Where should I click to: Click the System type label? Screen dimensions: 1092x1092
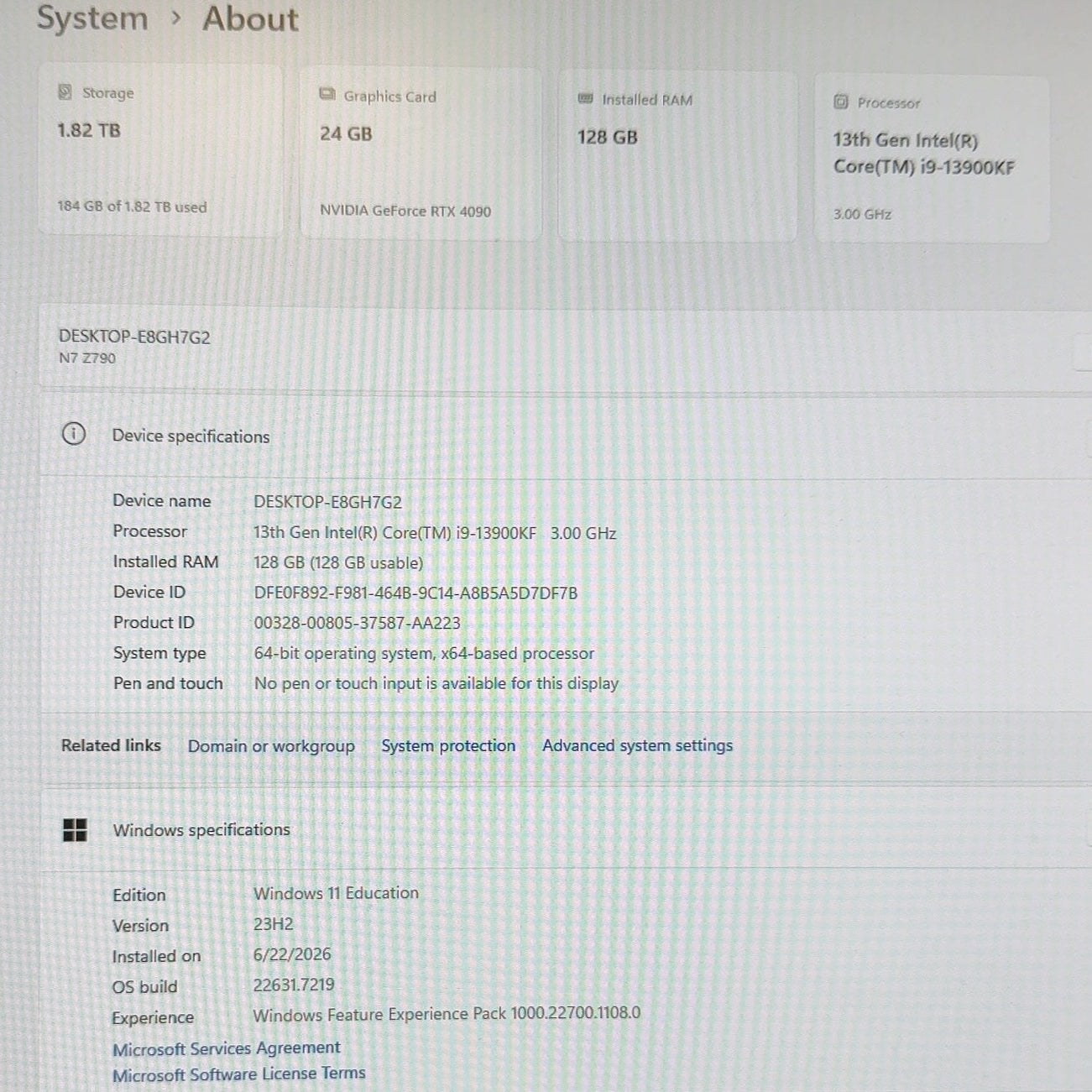click(x=159, y=653)
